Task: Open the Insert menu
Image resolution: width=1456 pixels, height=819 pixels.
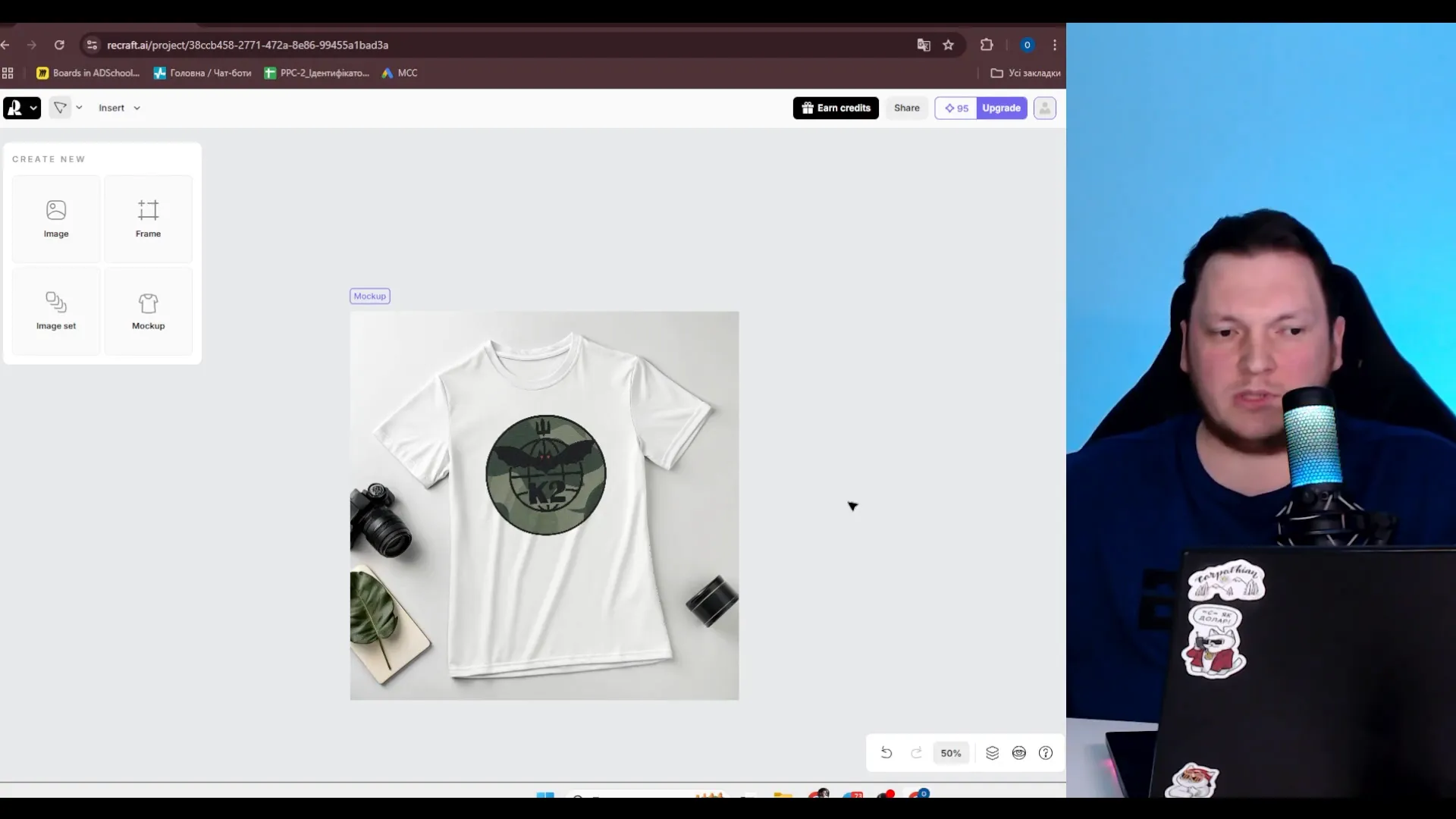Action: pyautogui.click(x=119, y=108)
